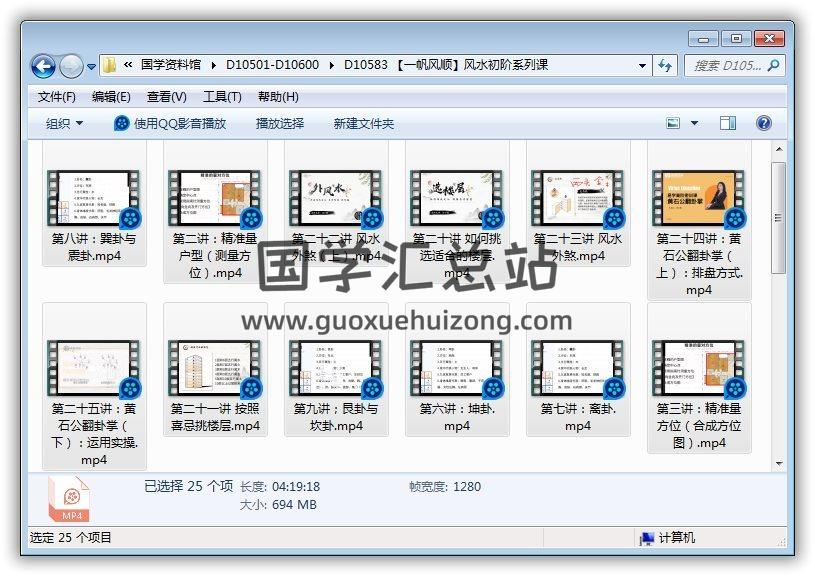Image resolution: width=815 pixels, height=576 pixels.
Task: Click the search input field
Action: (725, 65)
